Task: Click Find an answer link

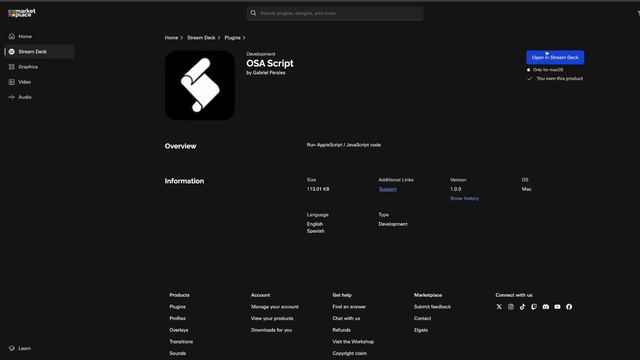Action: [x=349, y=307]
